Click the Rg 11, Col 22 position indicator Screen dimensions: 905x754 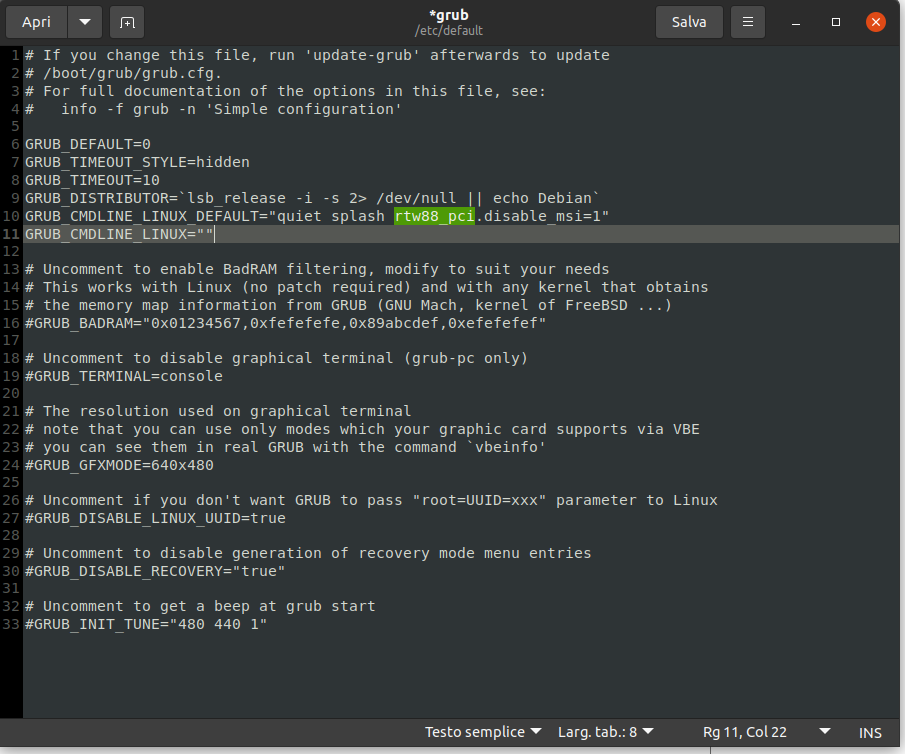pyautogui.click(x=745, y=732)
